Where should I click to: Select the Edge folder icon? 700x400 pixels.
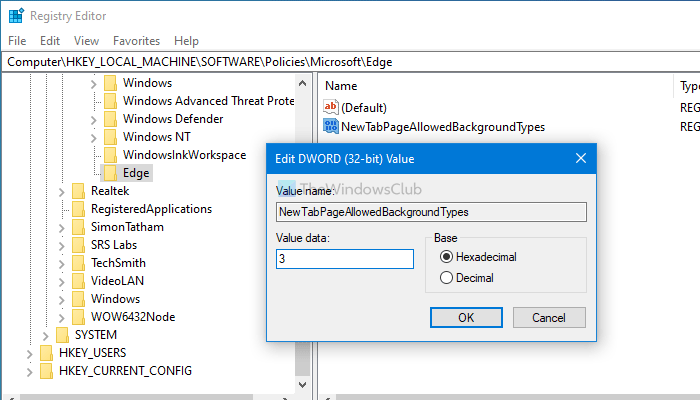point(110,173)
